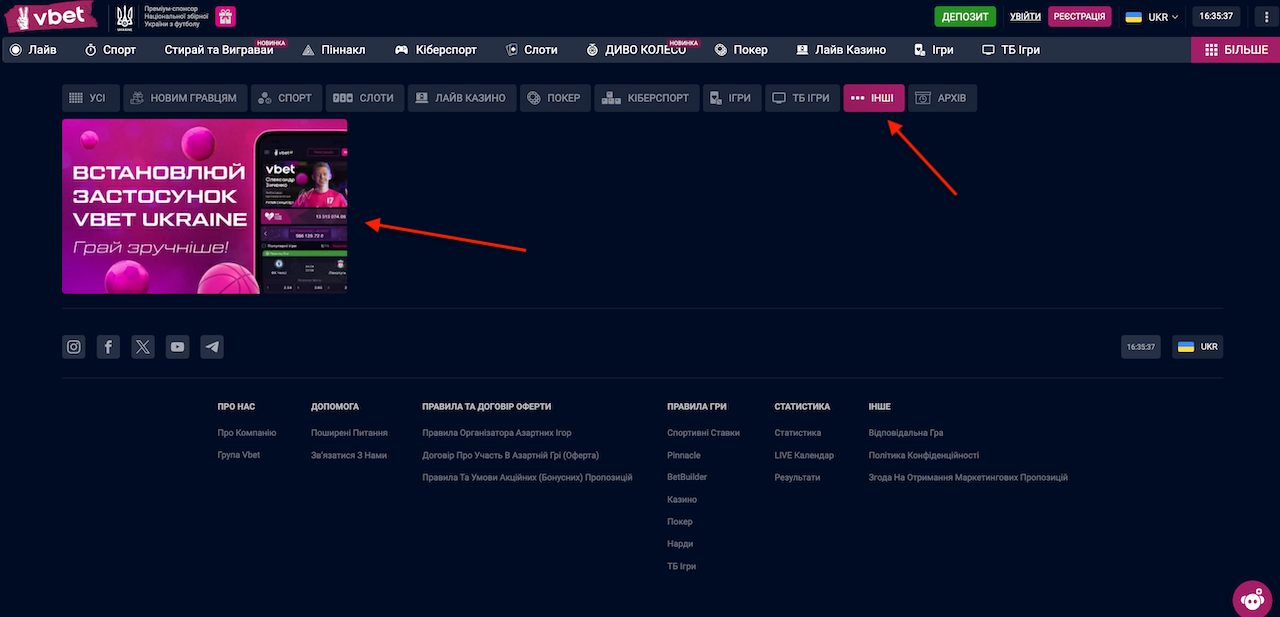Open the Група Vbet footer link
The width and height of the screenshot is (1280, 617).
click(239, 455)
